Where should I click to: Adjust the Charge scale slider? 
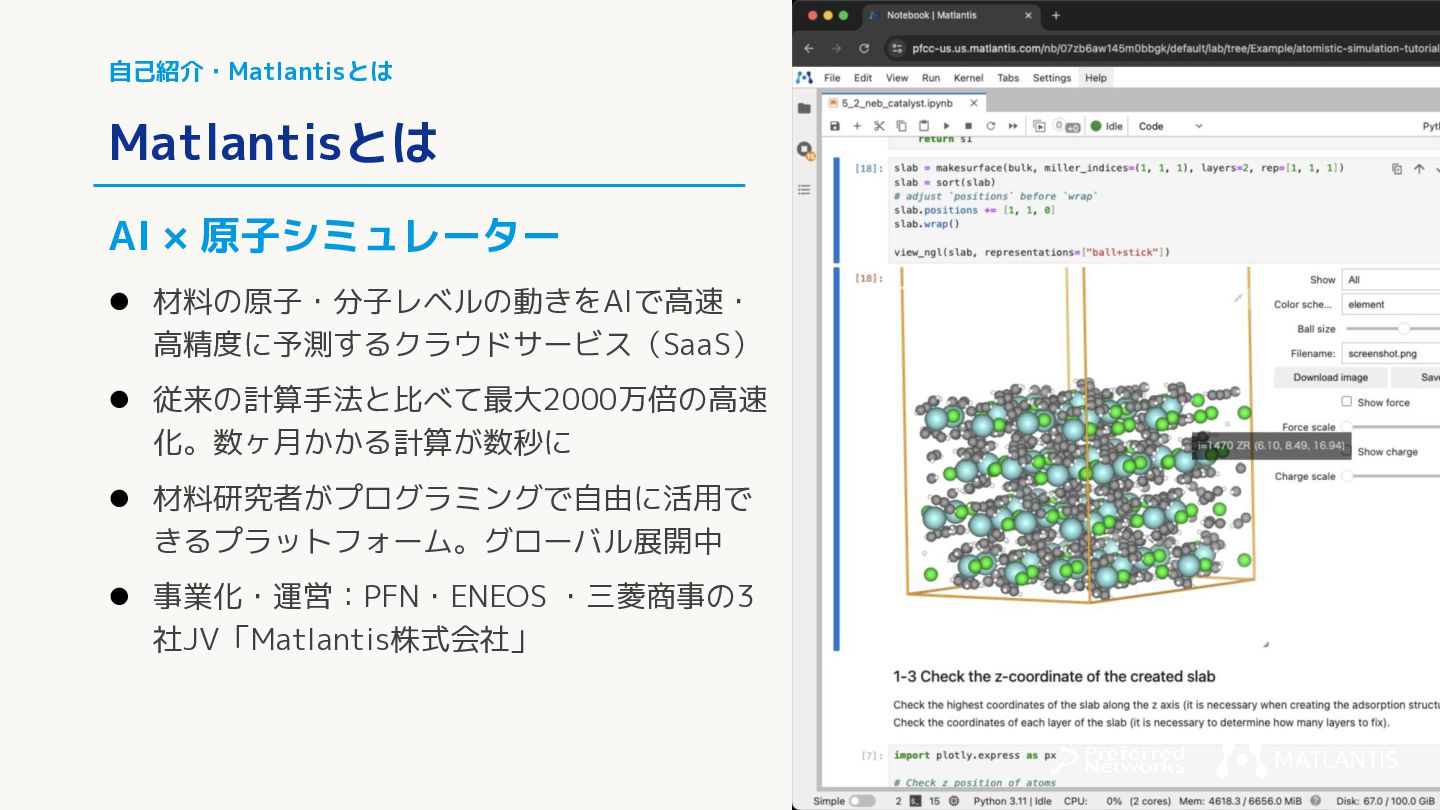pyautogui.click(x=1393, y=476)
